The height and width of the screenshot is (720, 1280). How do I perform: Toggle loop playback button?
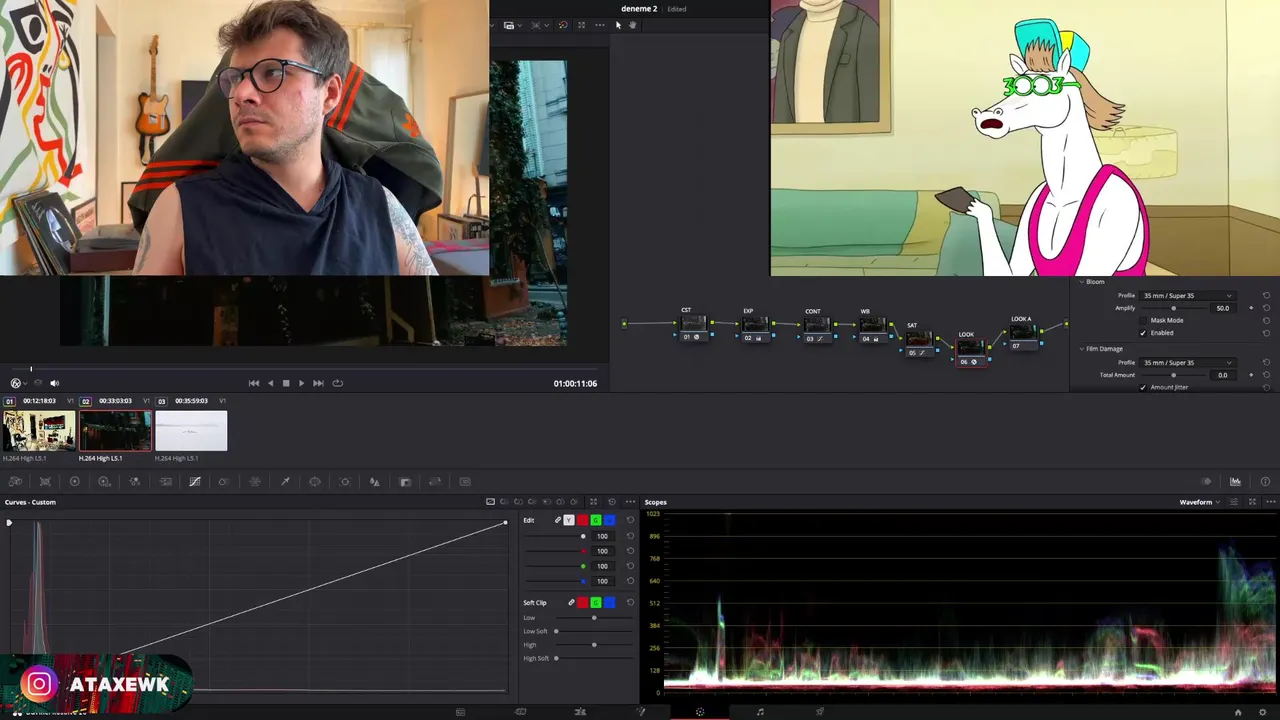[337, 383]
